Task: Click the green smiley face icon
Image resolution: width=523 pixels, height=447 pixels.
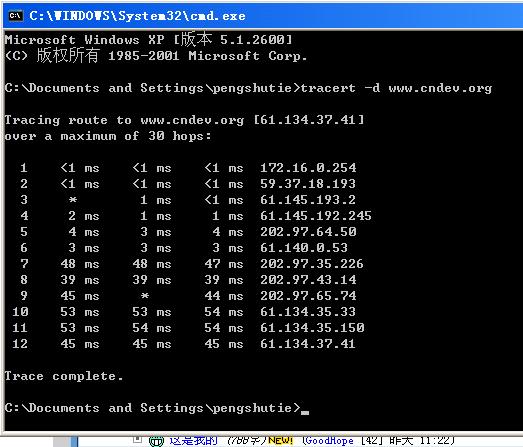Action: pos(156,441)
